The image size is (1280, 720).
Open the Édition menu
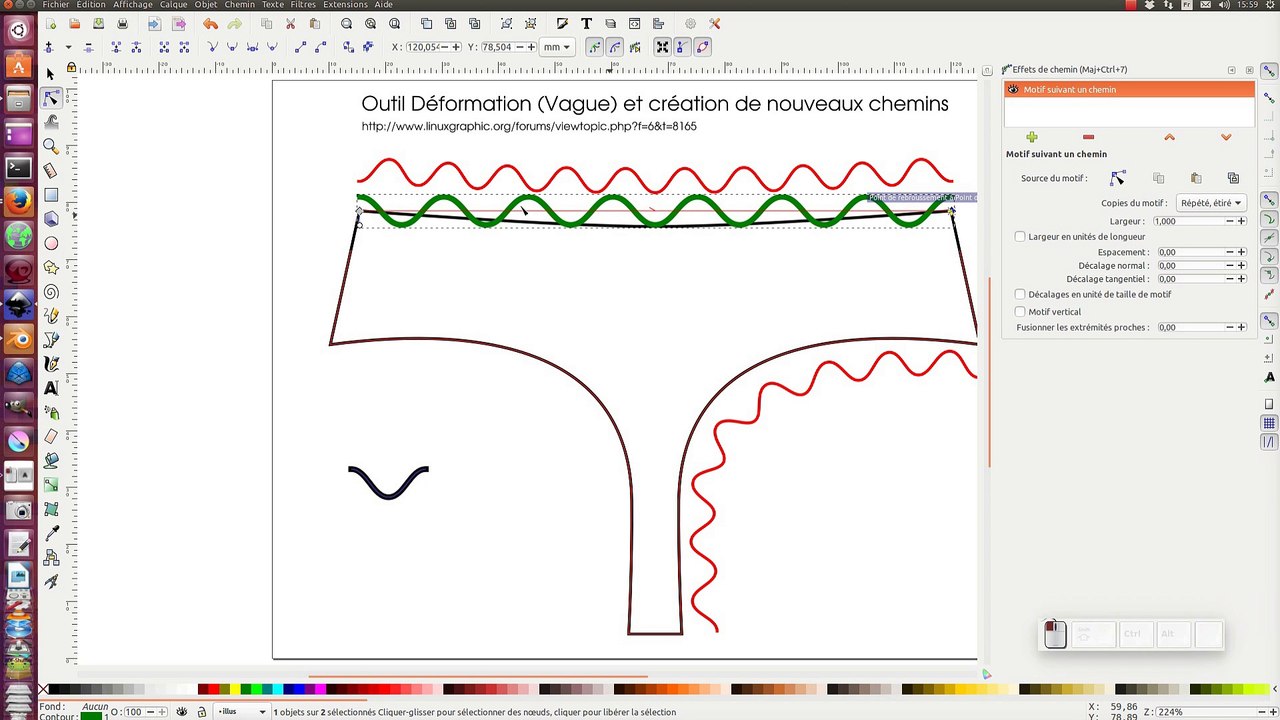[x=90, y=5]
